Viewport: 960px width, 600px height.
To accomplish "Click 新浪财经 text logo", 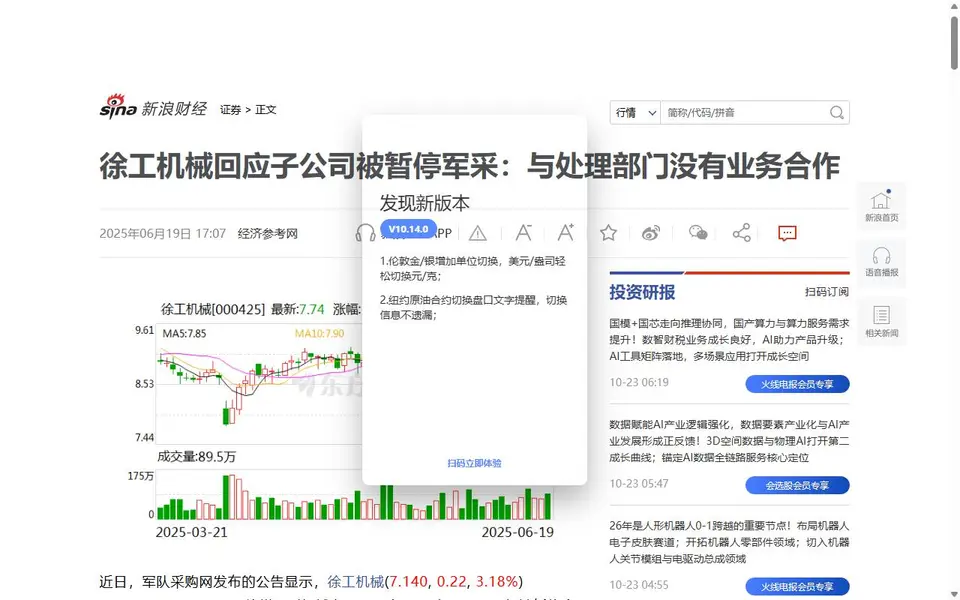I will point(174,109).
